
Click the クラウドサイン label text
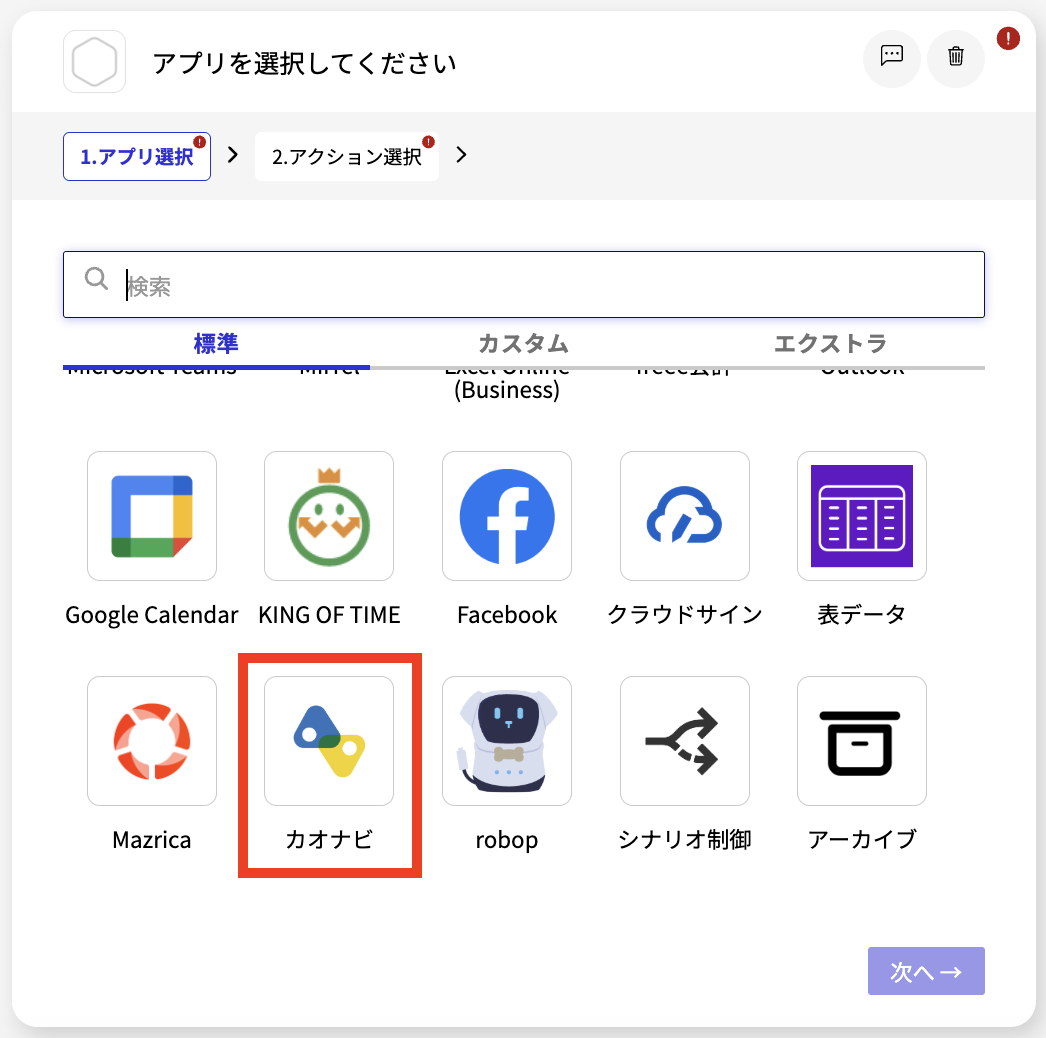click(x=684, y=615)
